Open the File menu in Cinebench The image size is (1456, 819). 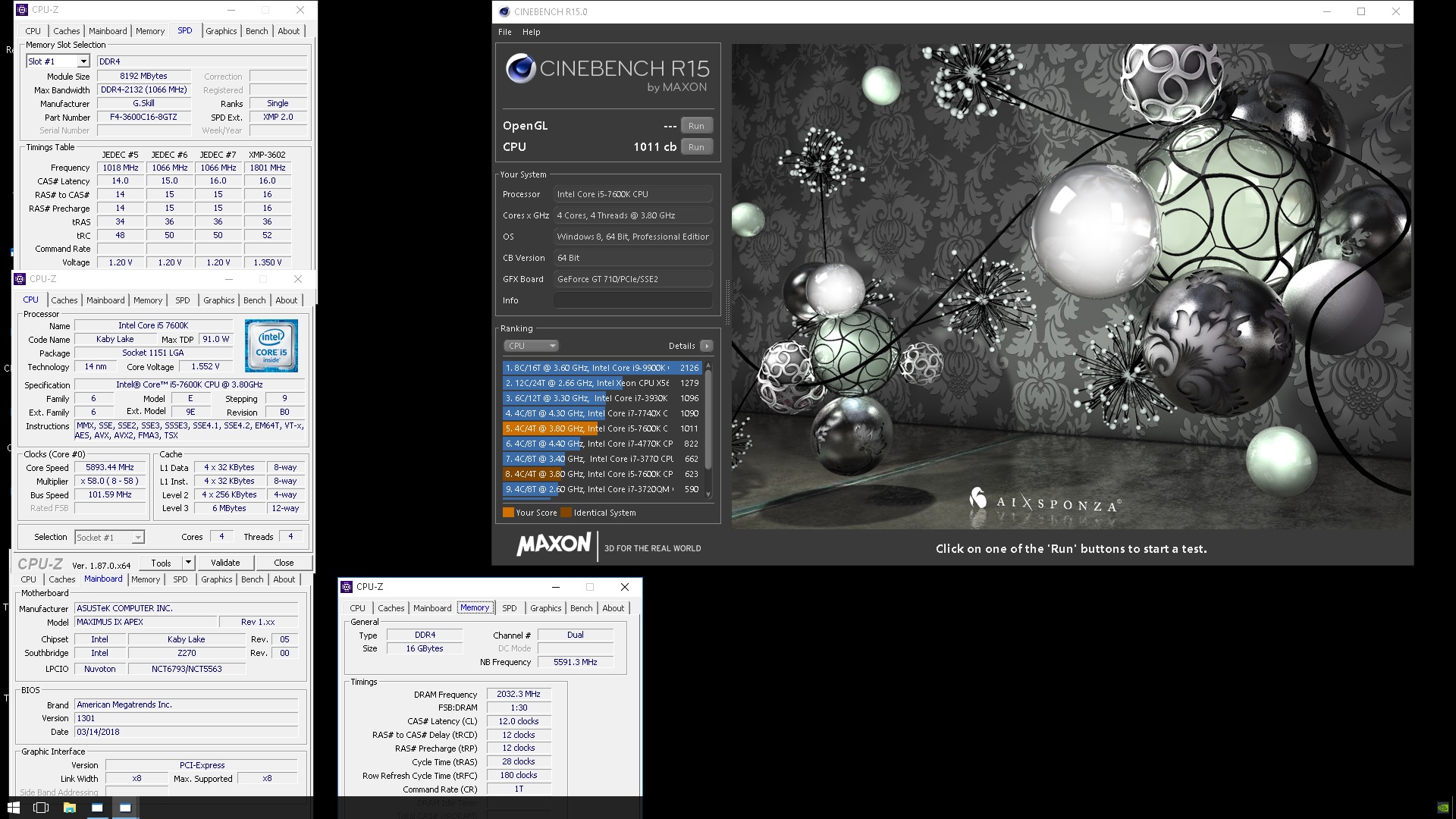[505, 32]
